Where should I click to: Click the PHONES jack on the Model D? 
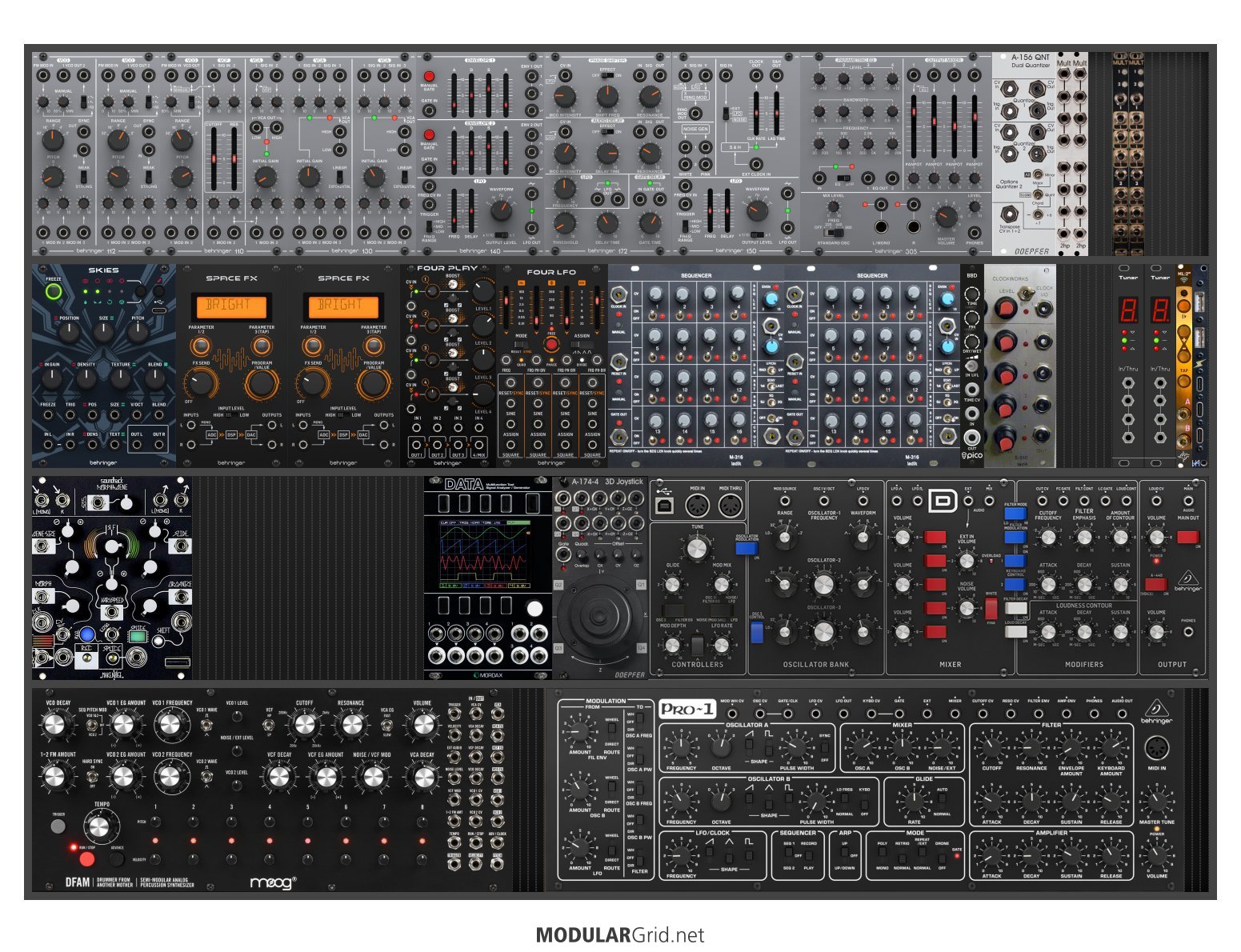point(1188,632)
